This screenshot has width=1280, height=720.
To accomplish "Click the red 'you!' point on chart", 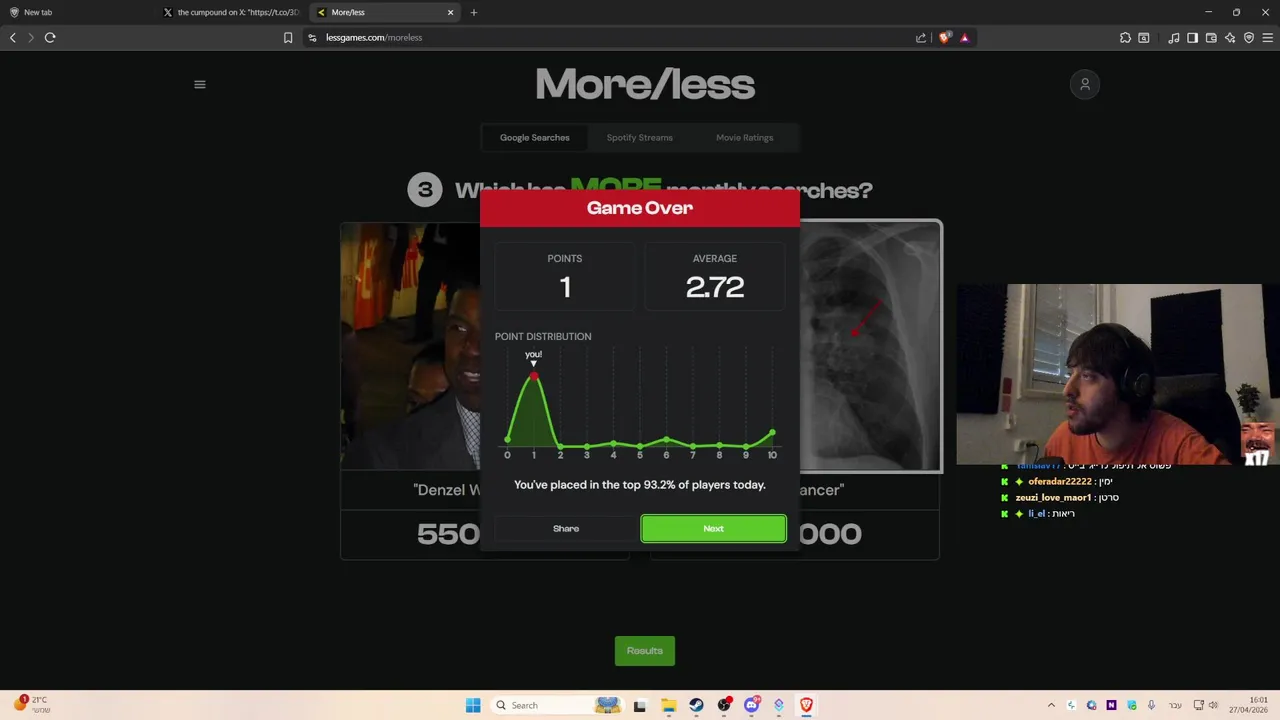I will pyautogui.click(x=534, y=376).
